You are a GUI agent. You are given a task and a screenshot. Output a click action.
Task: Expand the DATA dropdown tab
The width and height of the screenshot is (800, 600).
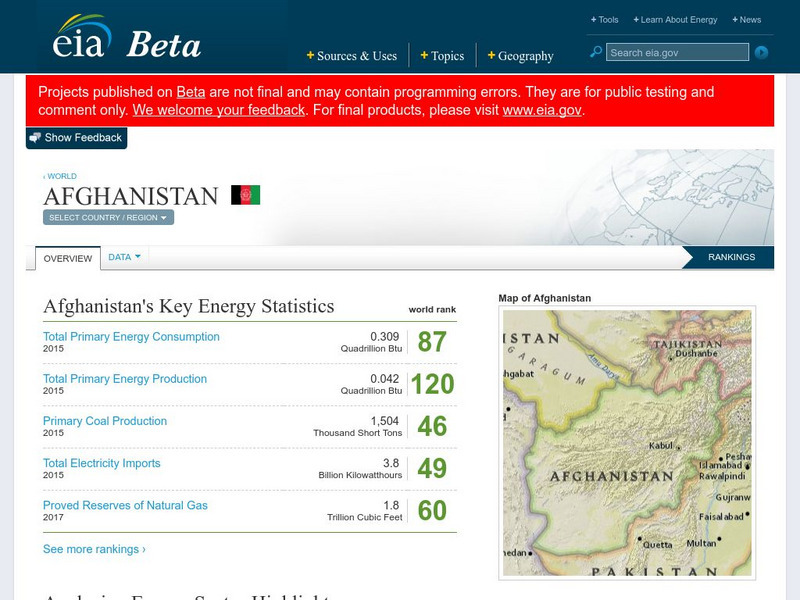[122, 255]
